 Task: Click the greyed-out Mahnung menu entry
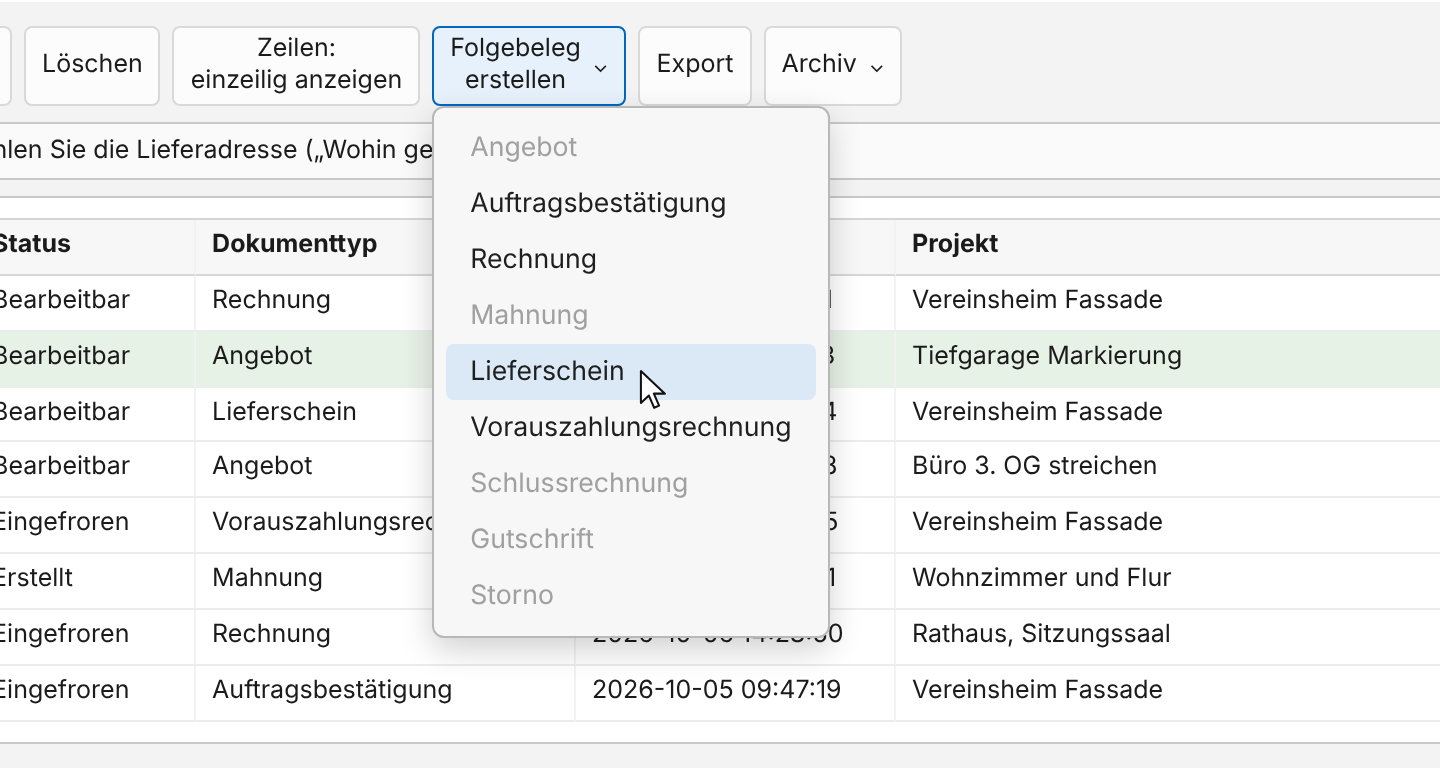pos(631,315)
